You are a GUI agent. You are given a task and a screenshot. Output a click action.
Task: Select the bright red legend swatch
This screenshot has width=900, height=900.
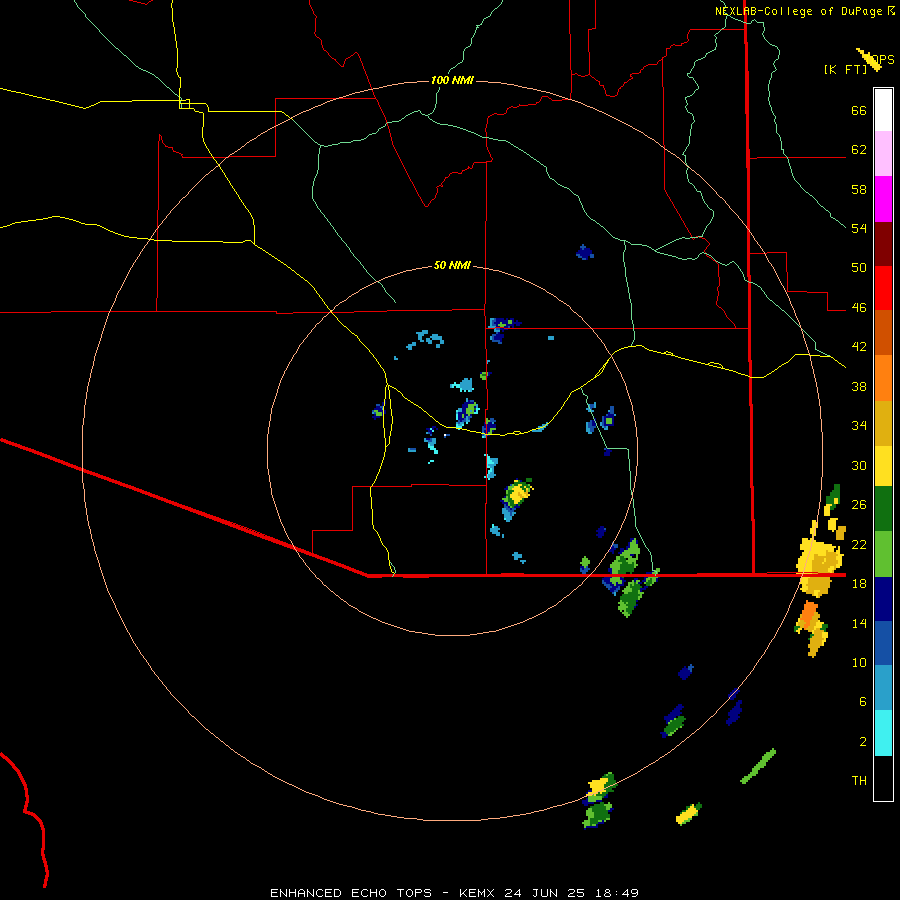(x=883, y=288)
